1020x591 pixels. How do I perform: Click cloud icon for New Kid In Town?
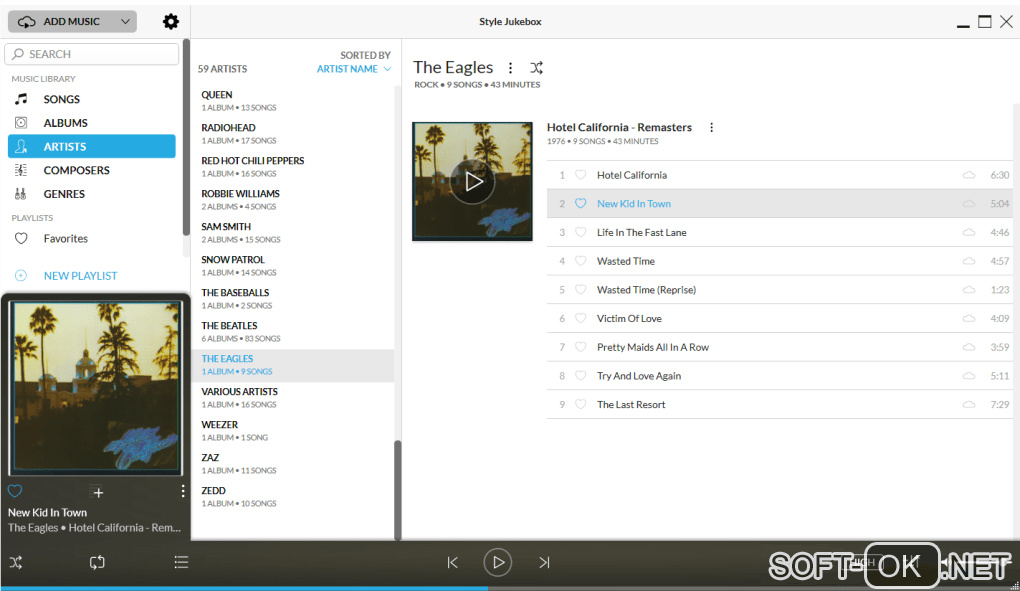coord(969,204)
